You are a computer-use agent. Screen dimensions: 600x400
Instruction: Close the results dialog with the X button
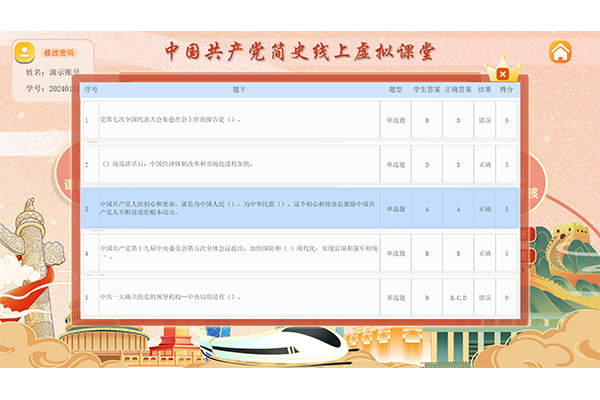(503, 74)
